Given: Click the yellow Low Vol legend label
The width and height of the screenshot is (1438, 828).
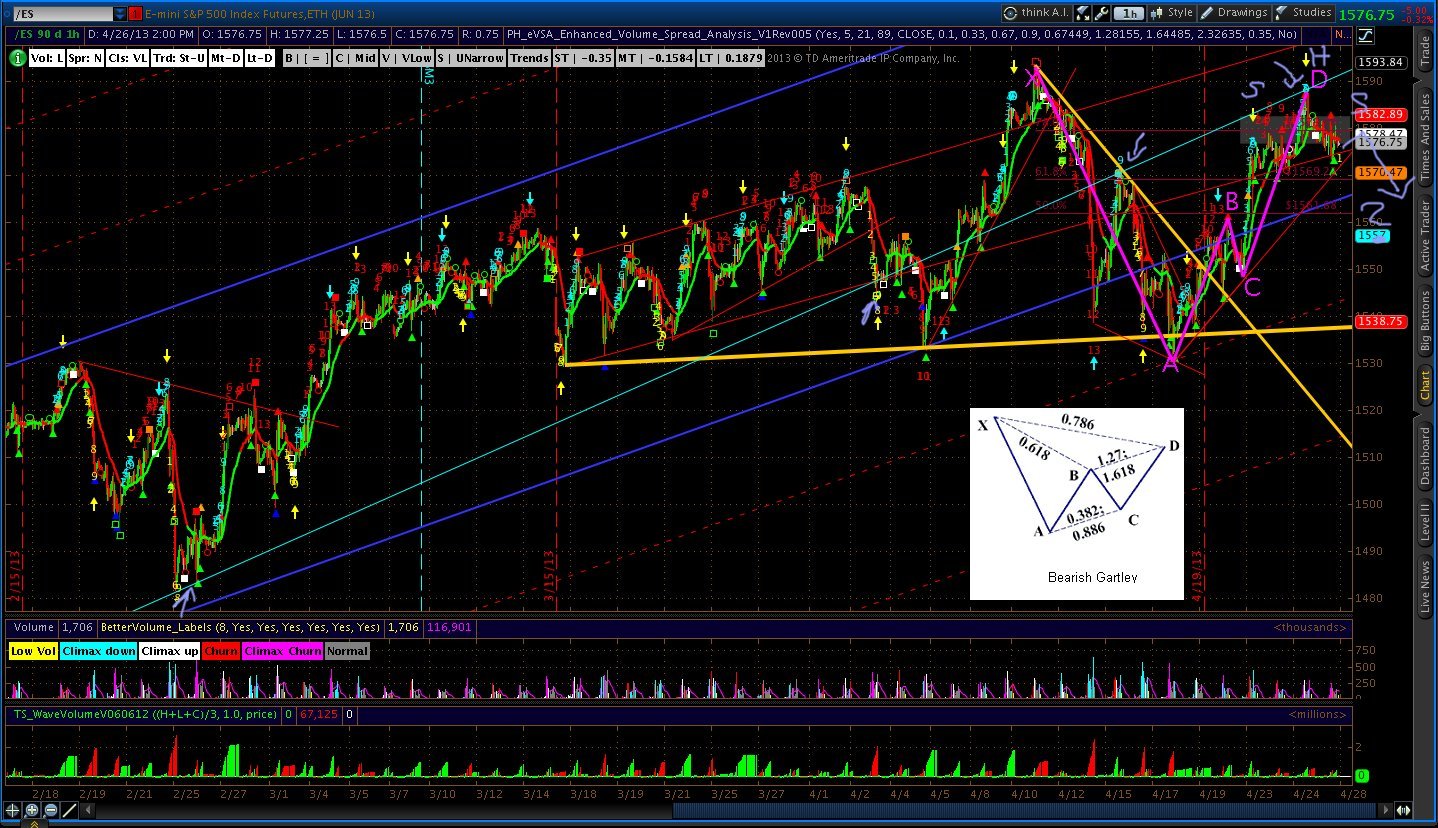Looking at the screenshot, I should point(34,651).
